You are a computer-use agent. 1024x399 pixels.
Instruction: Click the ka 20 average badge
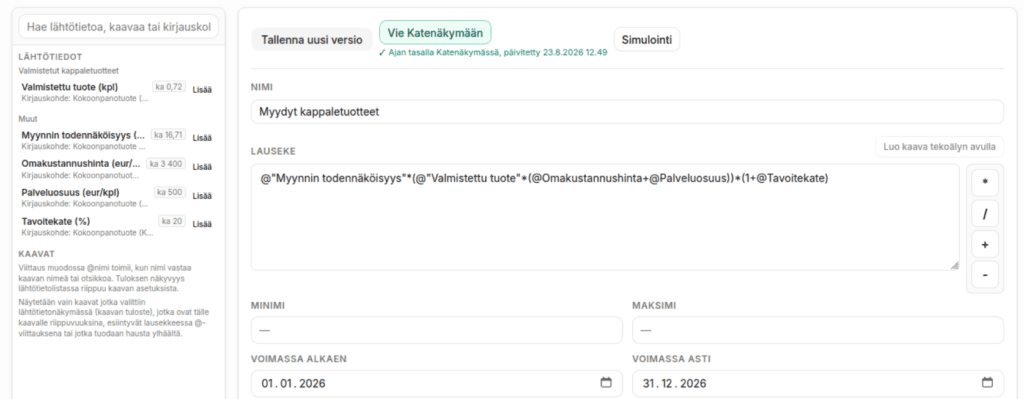coord(172,221)
